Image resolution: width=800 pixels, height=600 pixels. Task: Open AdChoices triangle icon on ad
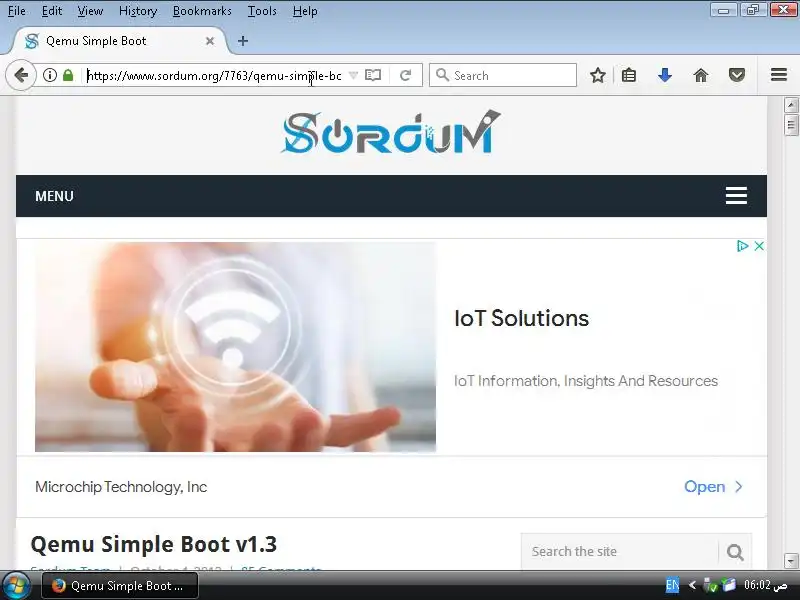pos(742,246)
